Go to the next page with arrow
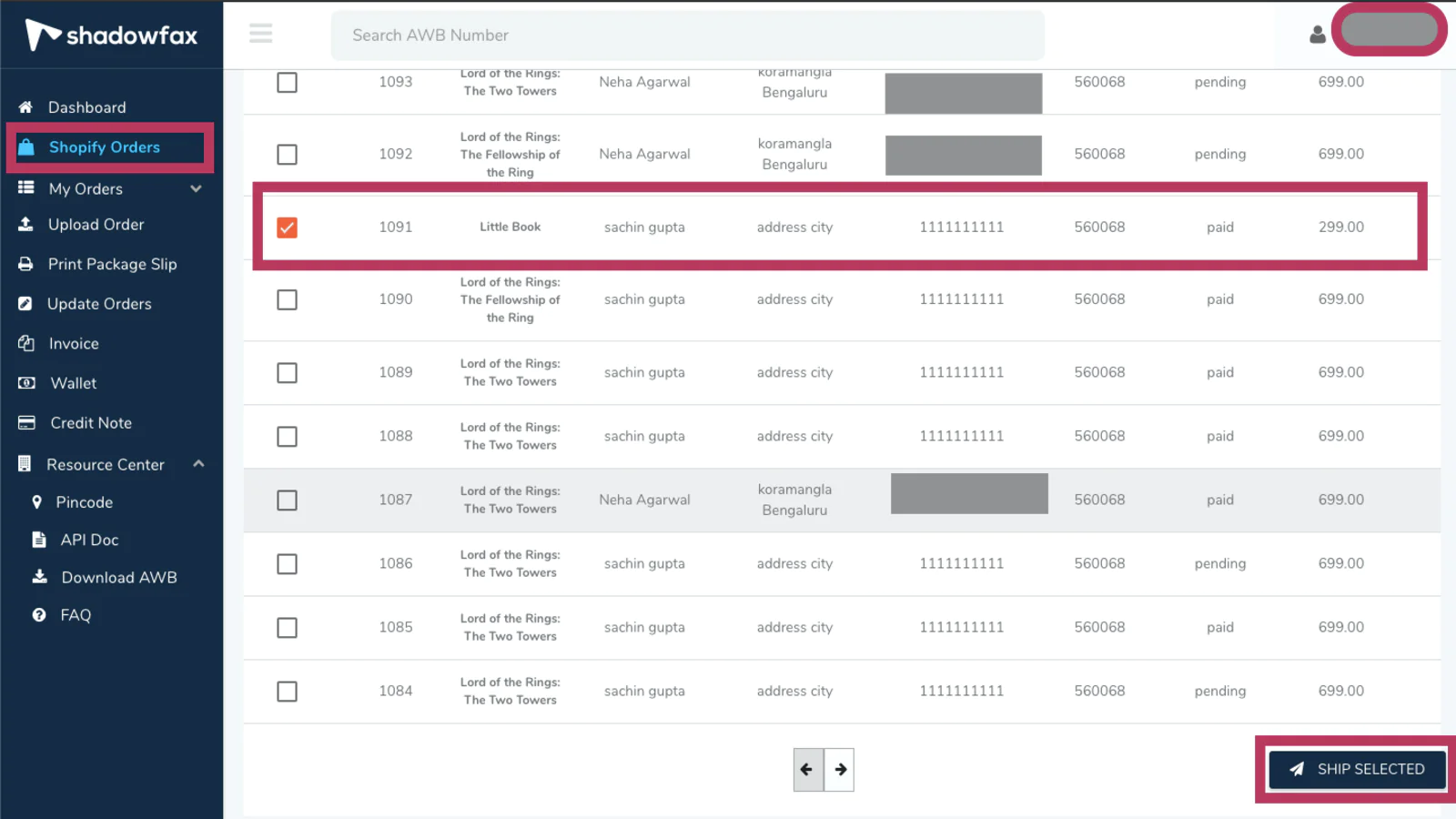This screenshot has width=1456, height=819. point(839,769)
